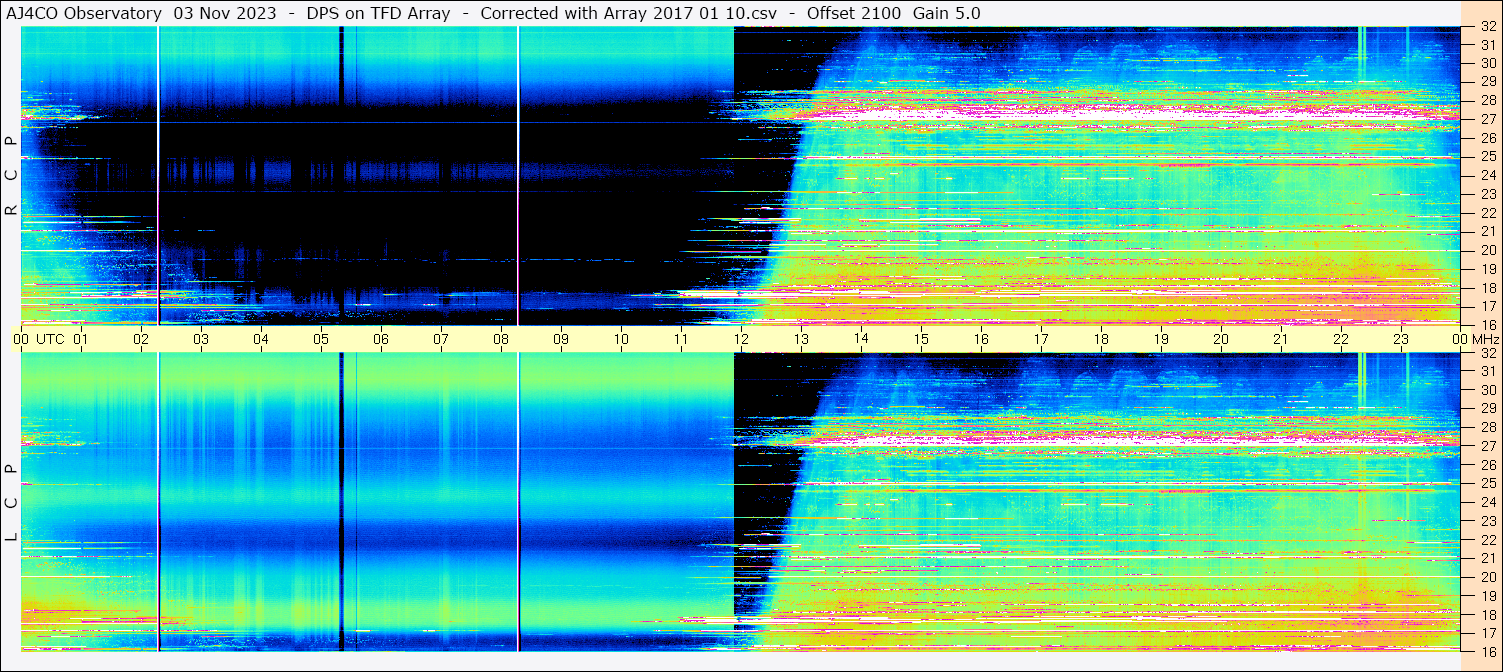
Task: Click the MHz unit label
Action: (x=1485, y=339)
